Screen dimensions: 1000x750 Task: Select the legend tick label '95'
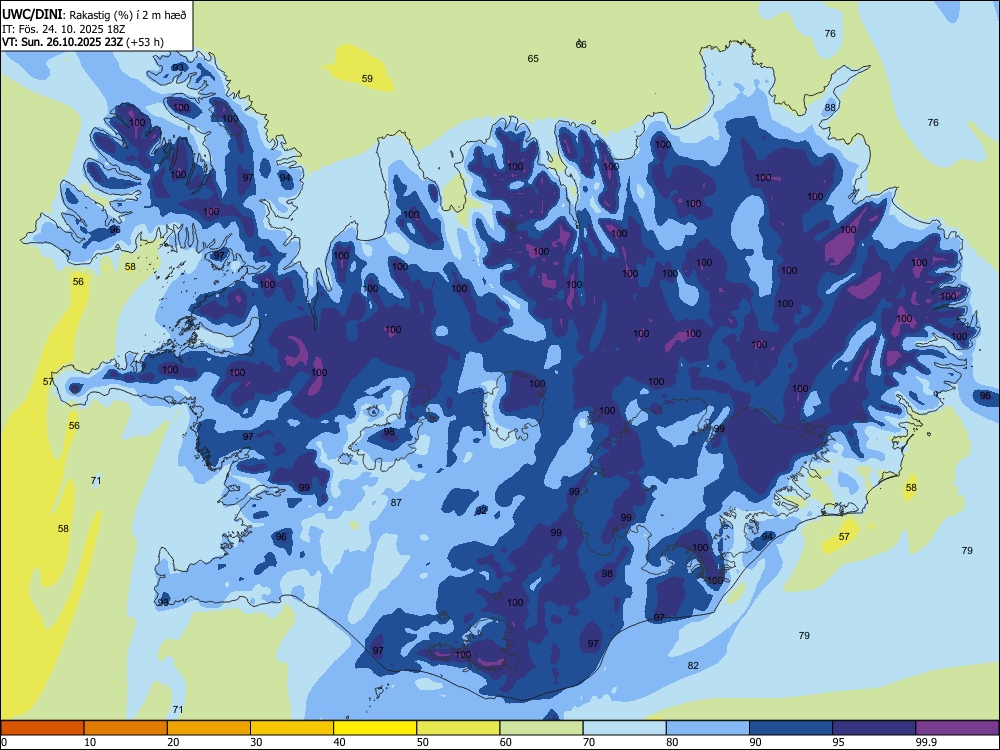[x=839, y=742]
